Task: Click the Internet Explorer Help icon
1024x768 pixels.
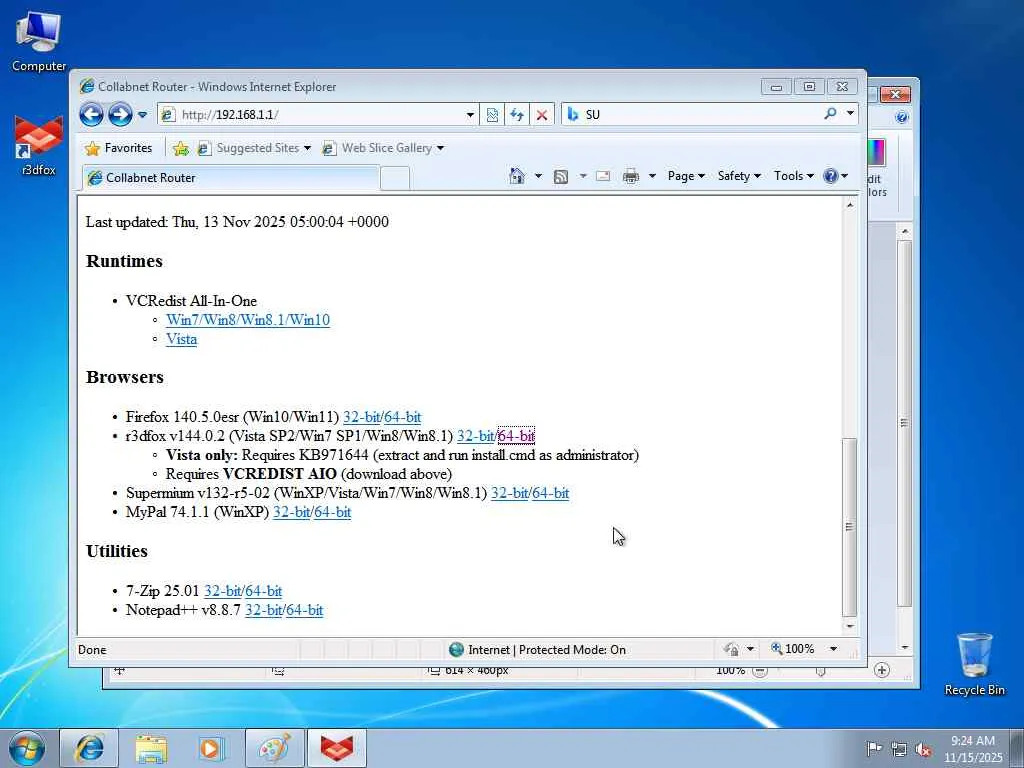Action: click(831, 176)
